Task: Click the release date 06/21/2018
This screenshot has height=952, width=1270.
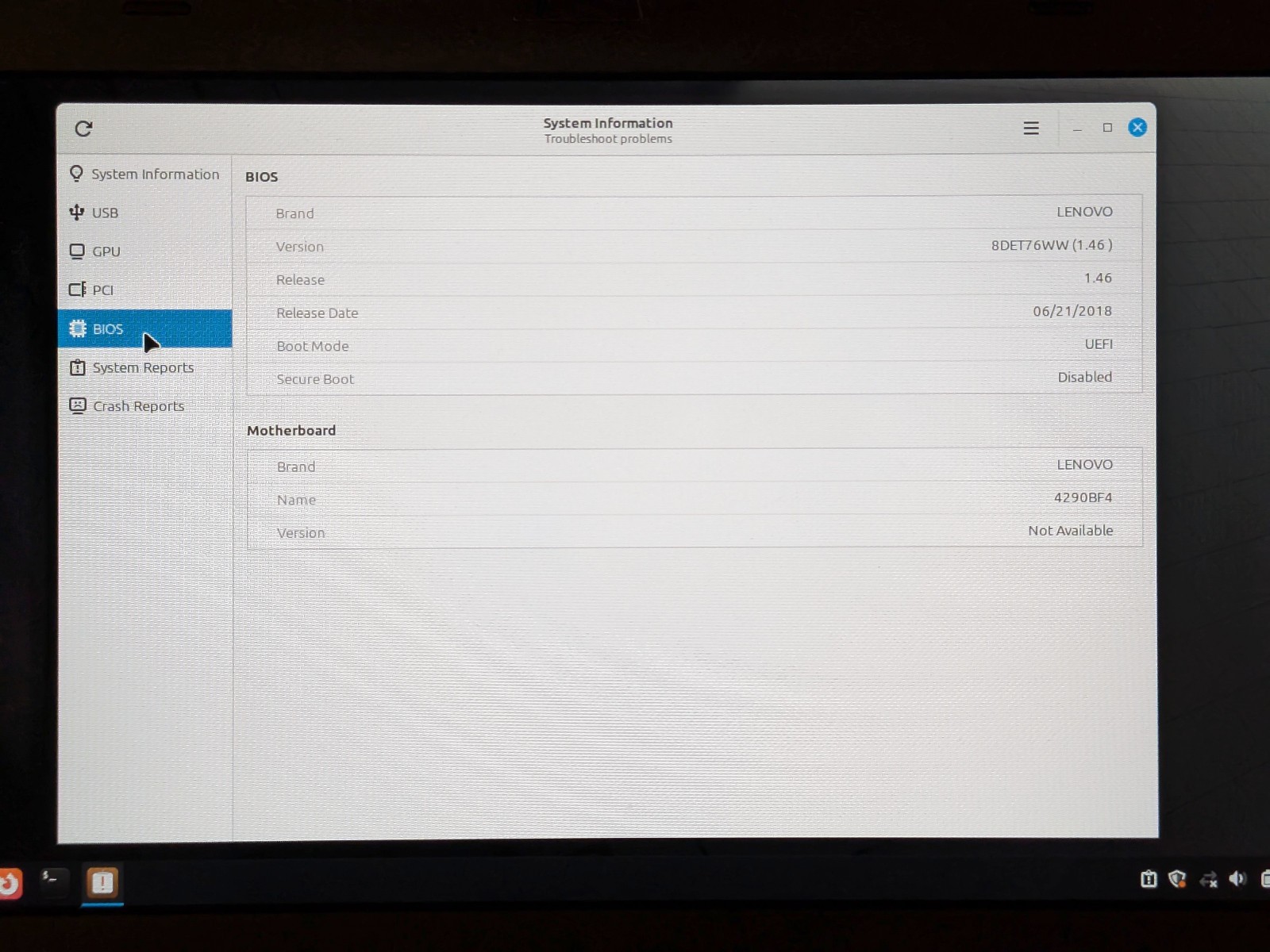Action: coord(1072,311)
